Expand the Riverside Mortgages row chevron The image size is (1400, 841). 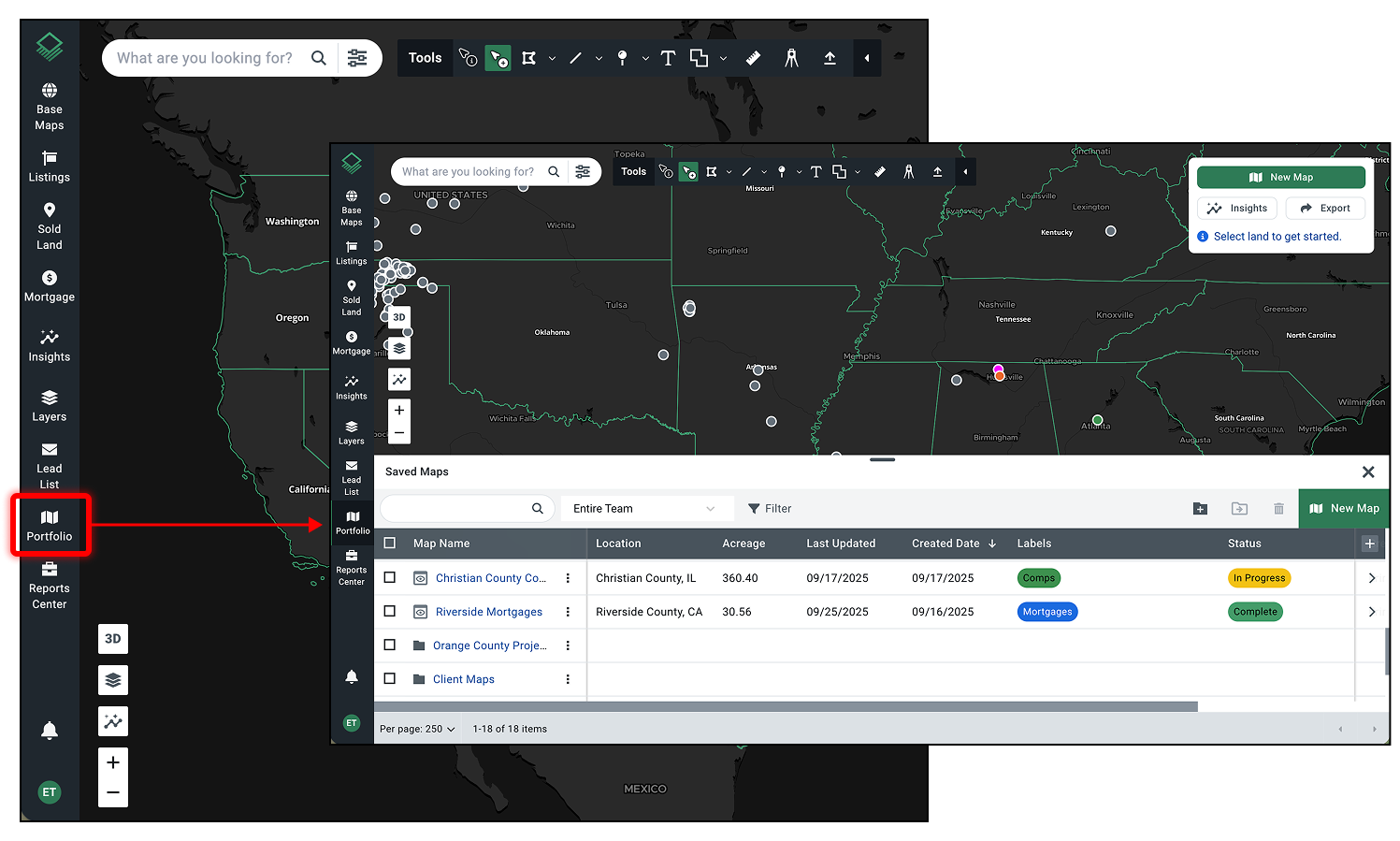tap(1372, 612)
